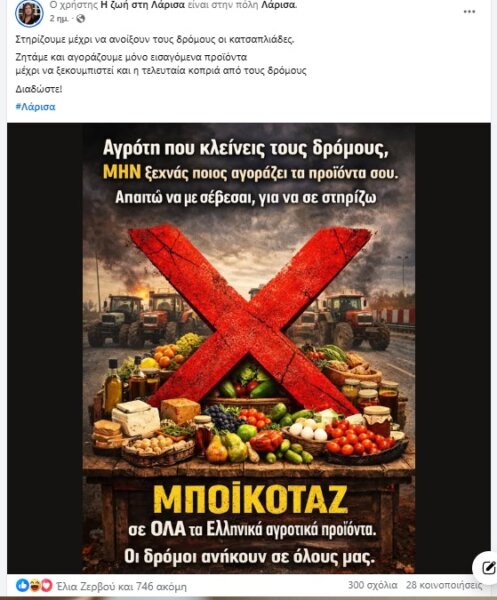Click the black left margin of photo

(x=45, y=348)
